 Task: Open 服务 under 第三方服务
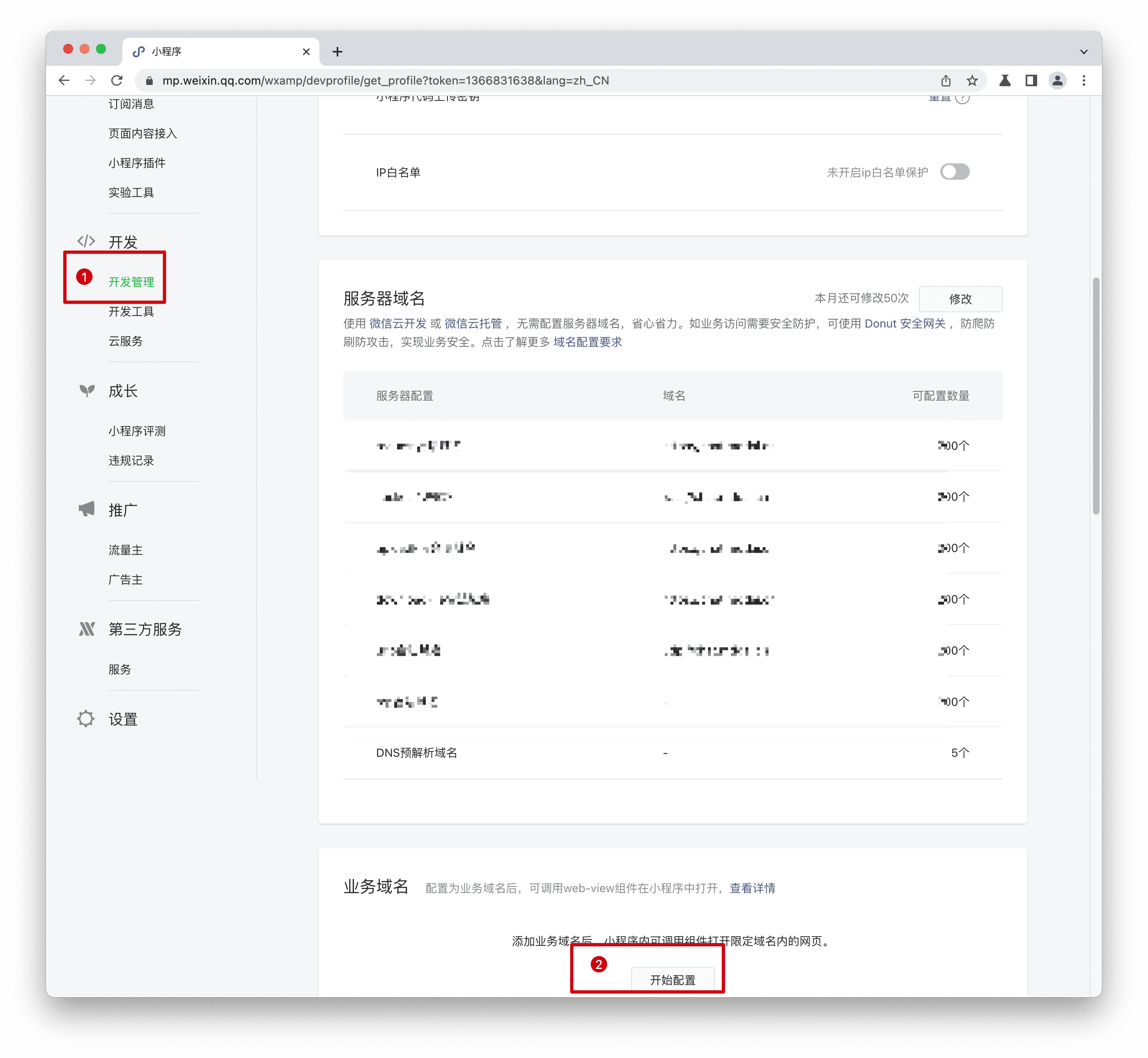(x=120, y=669)
